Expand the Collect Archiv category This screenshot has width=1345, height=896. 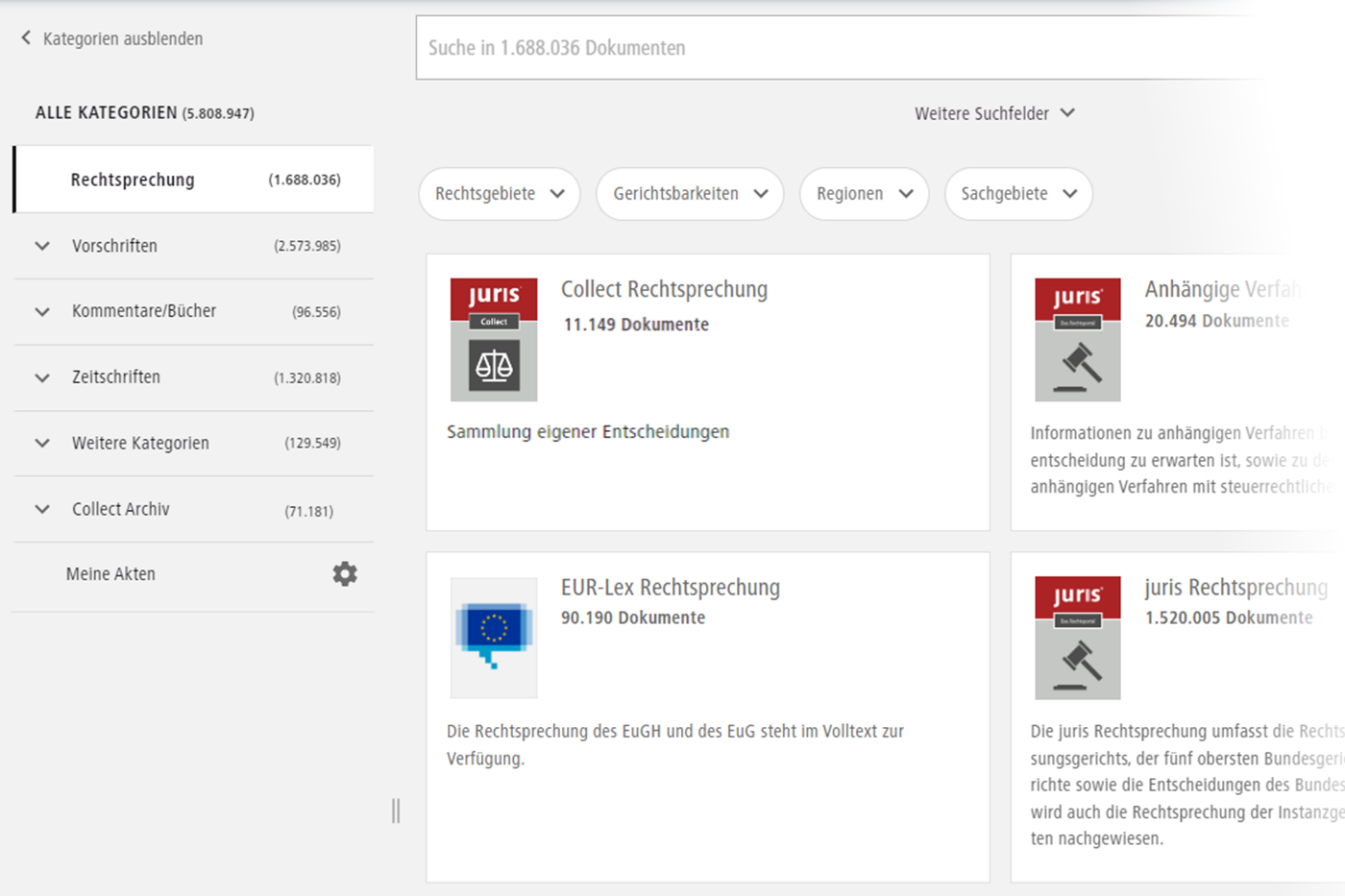pyautogui.click(x=41, y=509)
